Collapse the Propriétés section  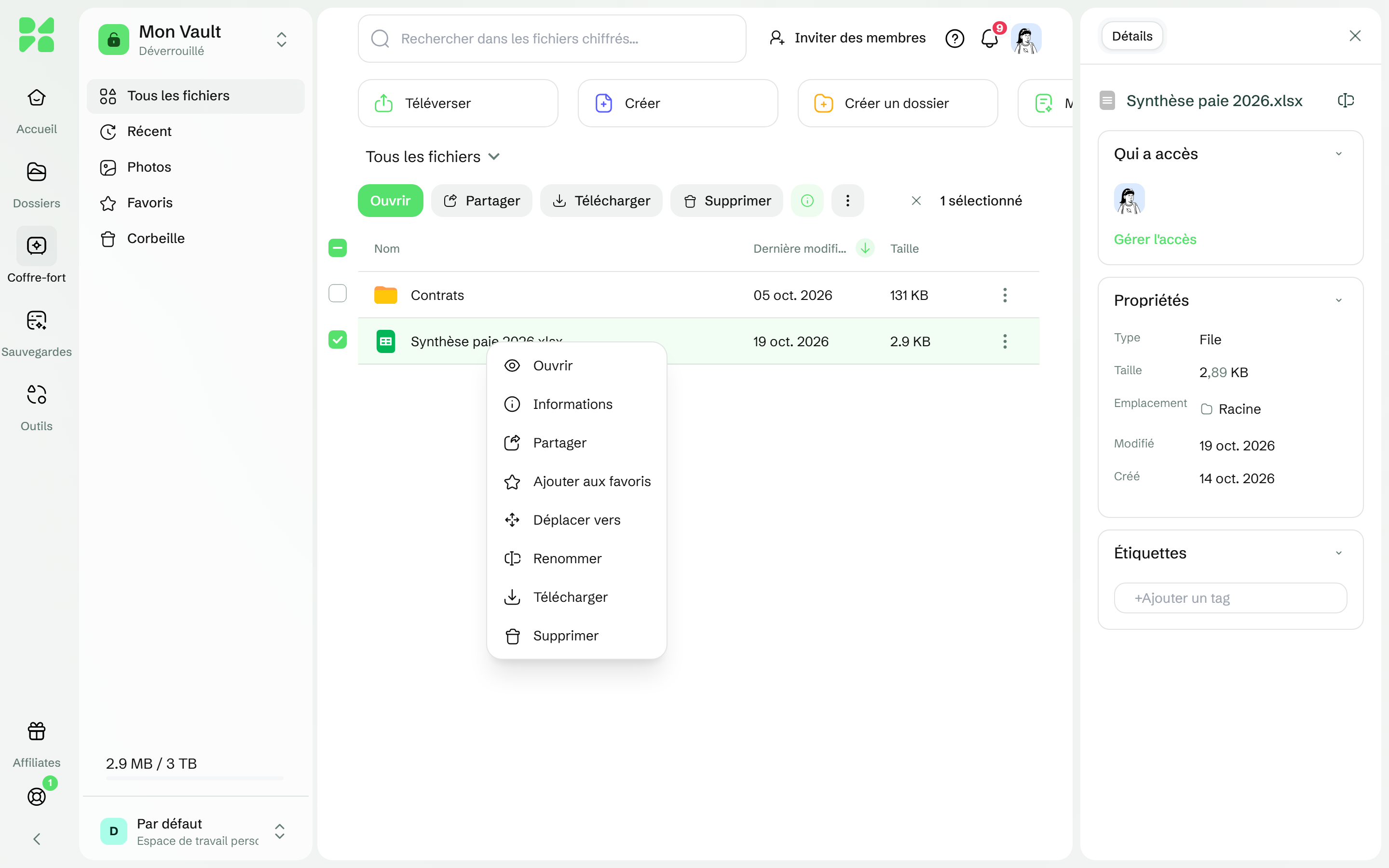1338,300
